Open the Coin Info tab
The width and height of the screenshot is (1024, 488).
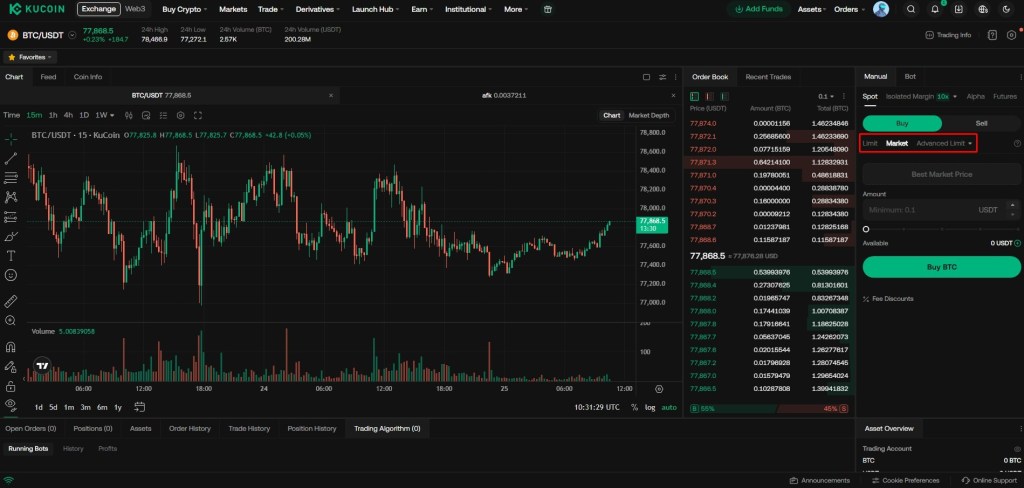tap(88, 76)
